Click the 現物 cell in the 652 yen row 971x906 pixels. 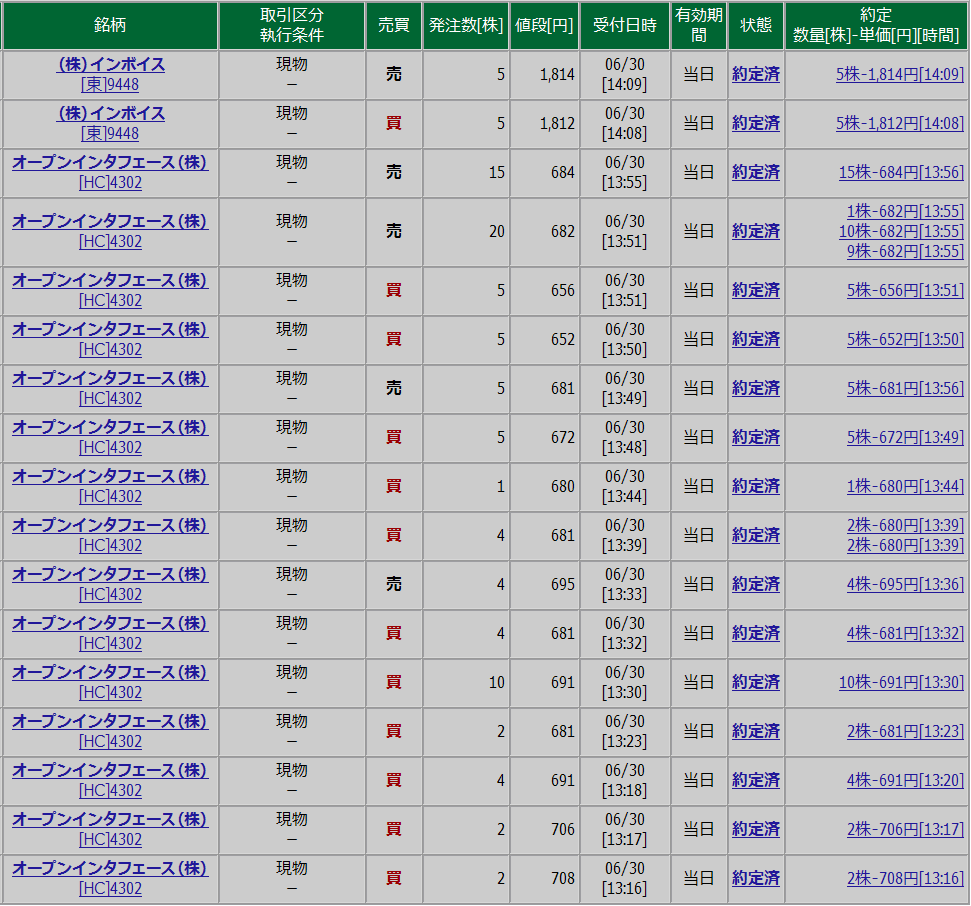tap(292, 339)
